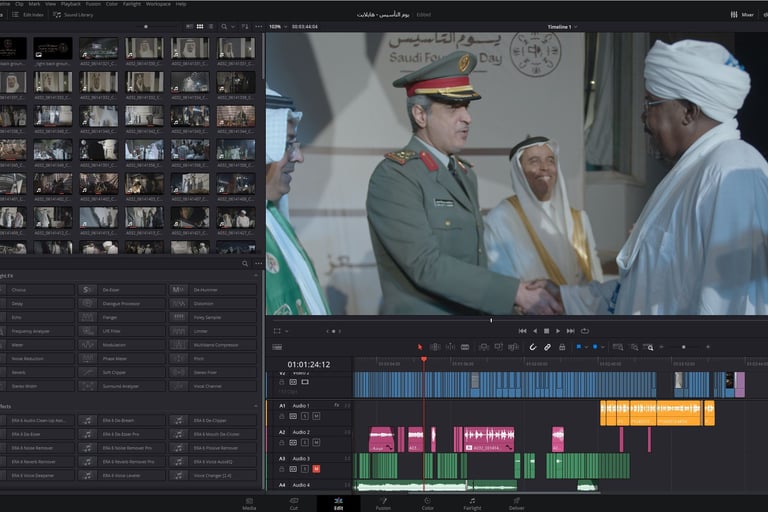Switch to the Cut page tab

(x=293, y=504)
